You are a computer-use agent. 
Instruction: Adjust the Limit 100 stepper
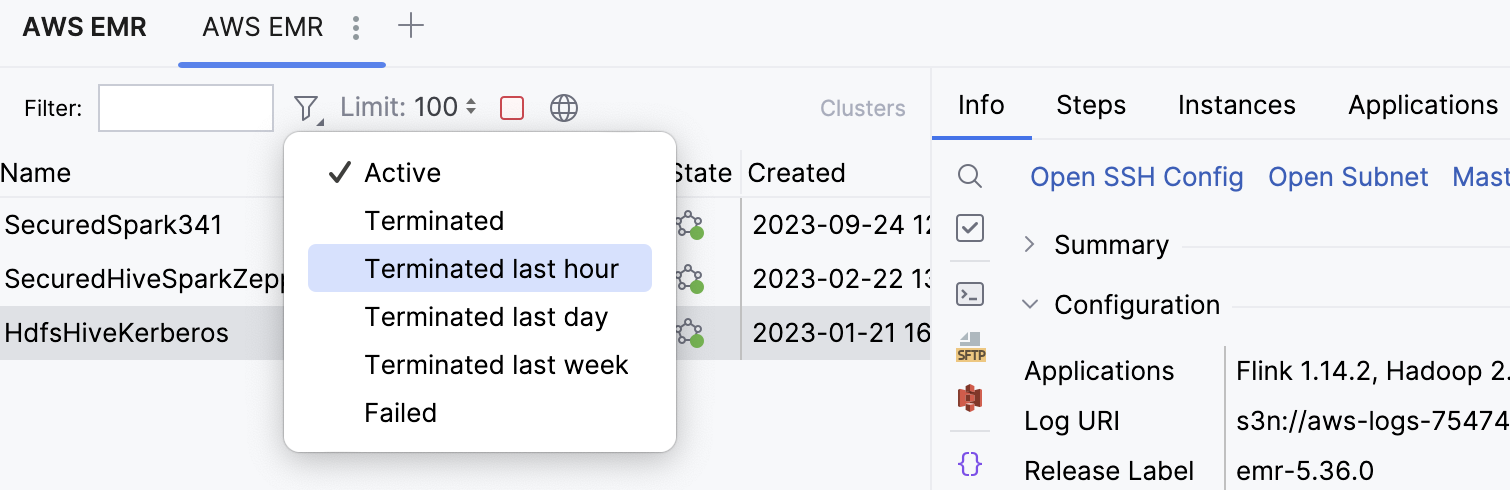(471, 107)
